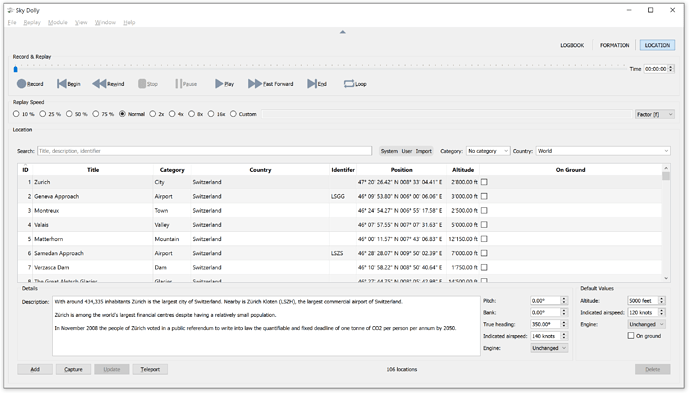The width and height of the screenshot is (690, 394).
Task: Click the Sky Dolly app icon in title bar
Action: (x=11, y=10)
